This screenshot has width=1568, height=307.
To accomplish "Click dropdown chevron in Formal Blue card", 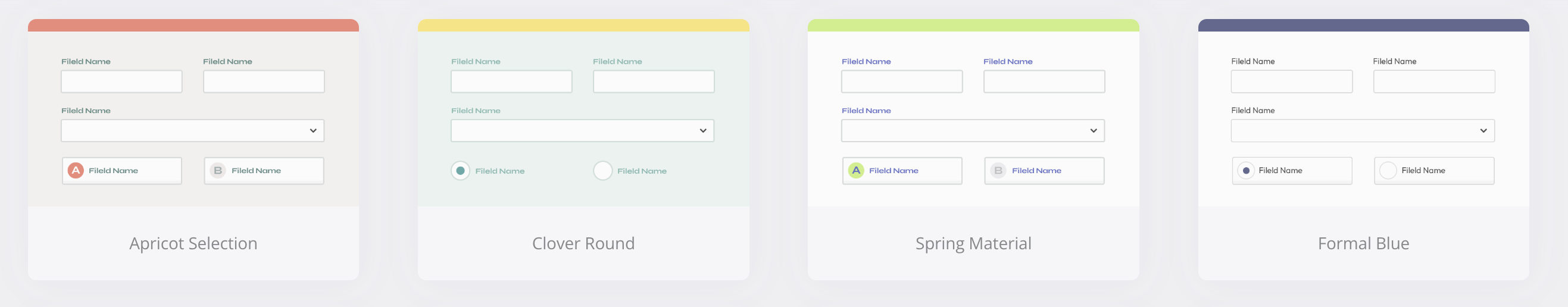I will 1483,131.
